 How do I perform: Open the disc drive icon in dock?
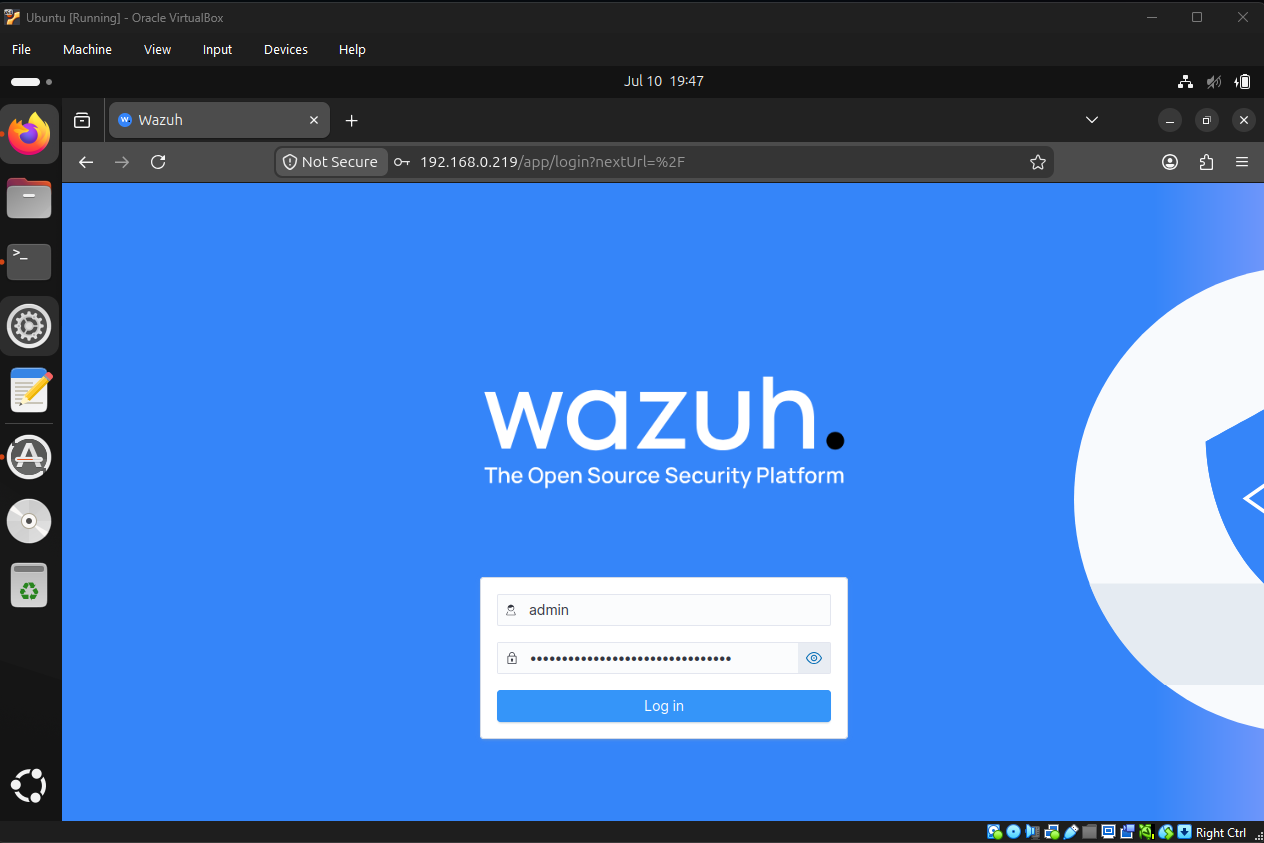tap(29, 520)
